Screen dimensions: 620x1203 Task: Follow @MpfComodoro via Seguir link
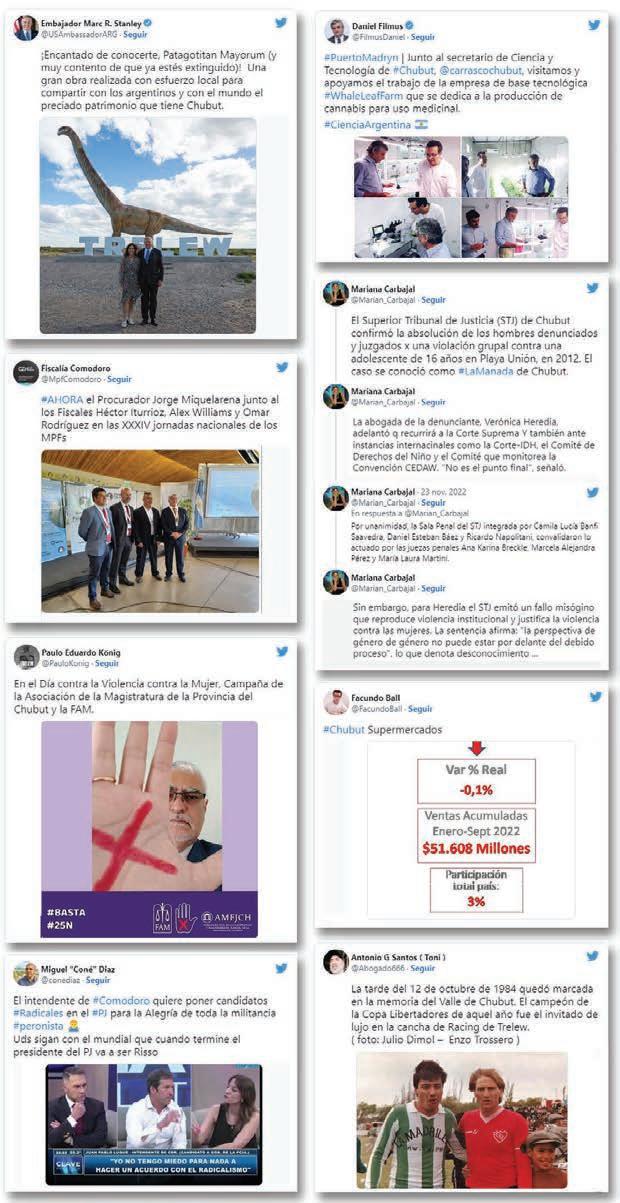119,380
